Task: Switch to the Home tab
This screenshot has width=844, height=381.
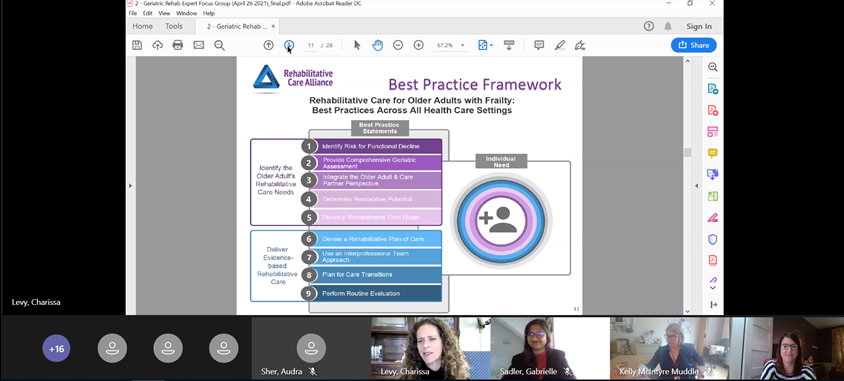Action: pyautogui.click(x=143, y=26)
